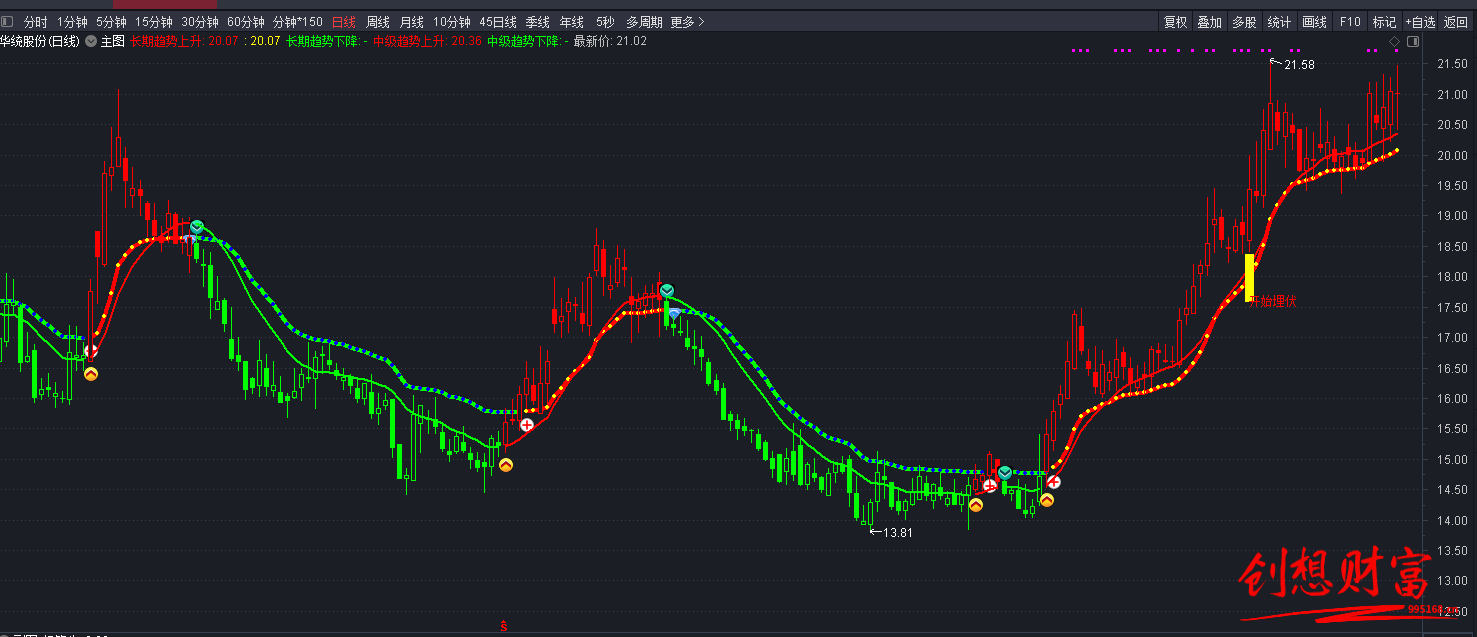The image size is (1477, 637).
Task: Select the 分钟*150 period
Action: [298, 22]
